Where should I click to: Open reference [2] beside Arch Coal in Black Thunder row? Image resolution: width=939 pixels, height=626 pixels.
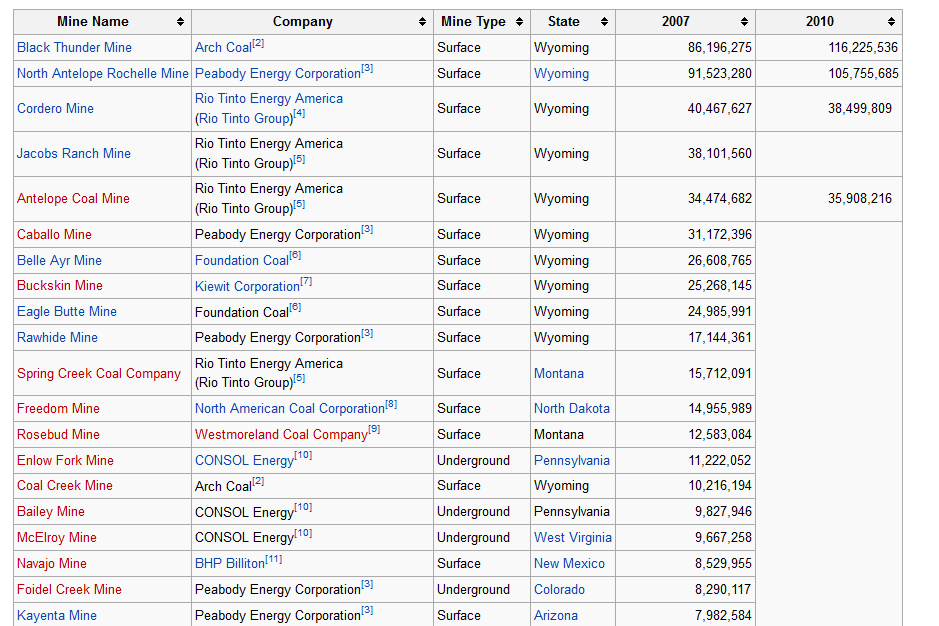pyautogui.click(x=258, y=43)
